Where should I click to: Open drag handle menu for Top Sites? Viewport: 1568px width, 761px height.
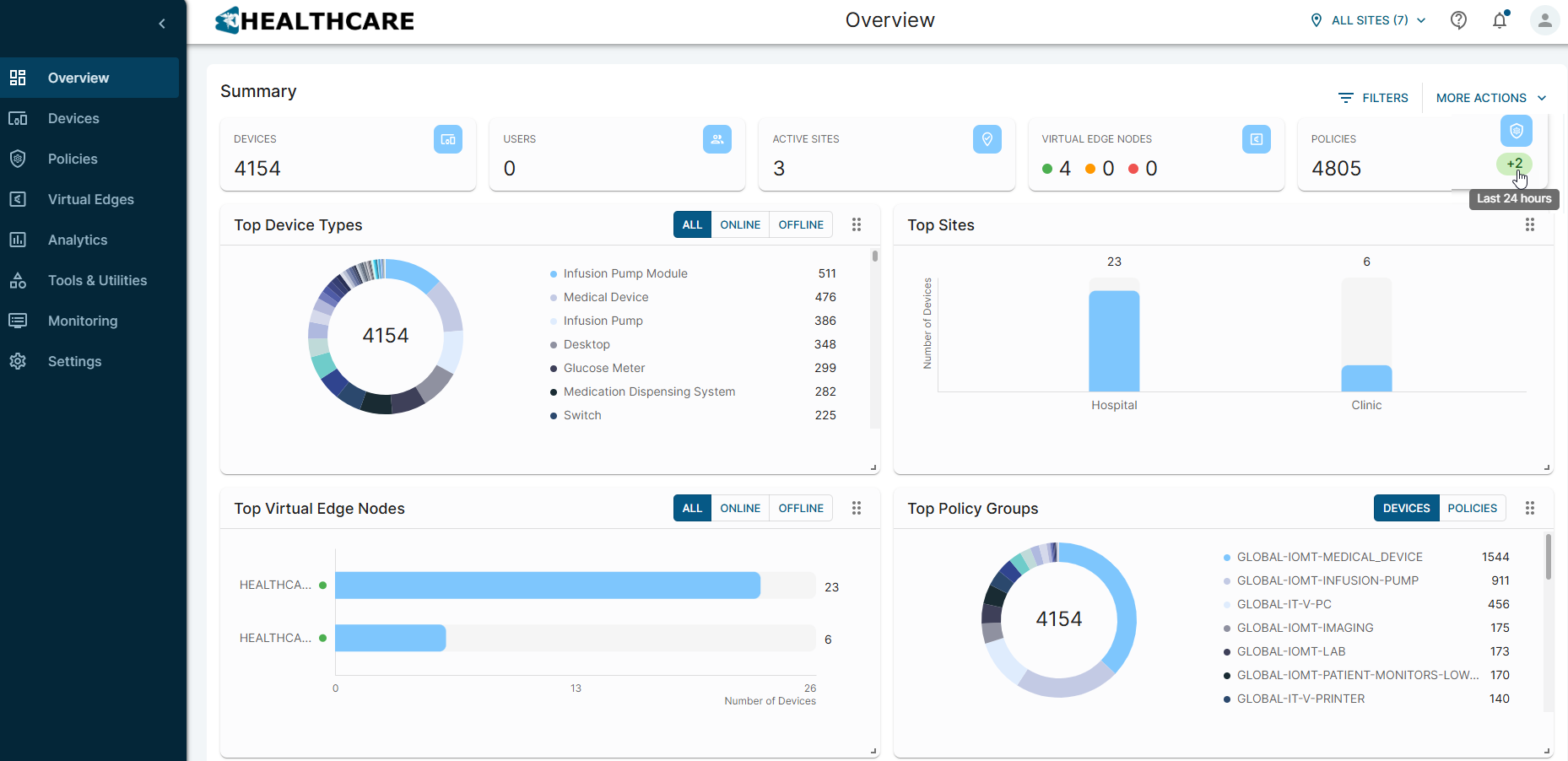(x=1529, y=224)
